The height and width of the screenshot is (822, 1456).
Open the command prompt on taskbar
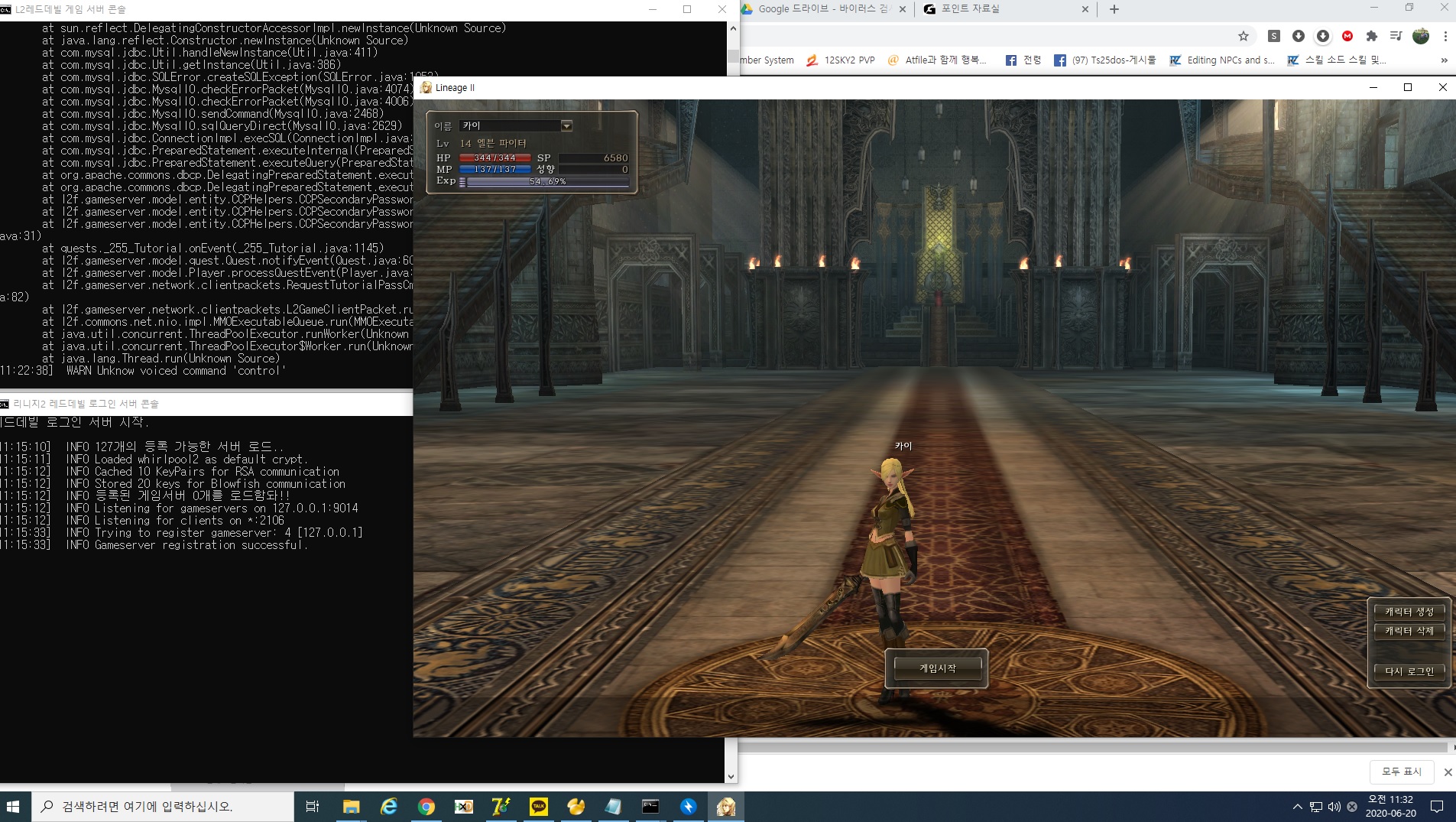point(651,806)
